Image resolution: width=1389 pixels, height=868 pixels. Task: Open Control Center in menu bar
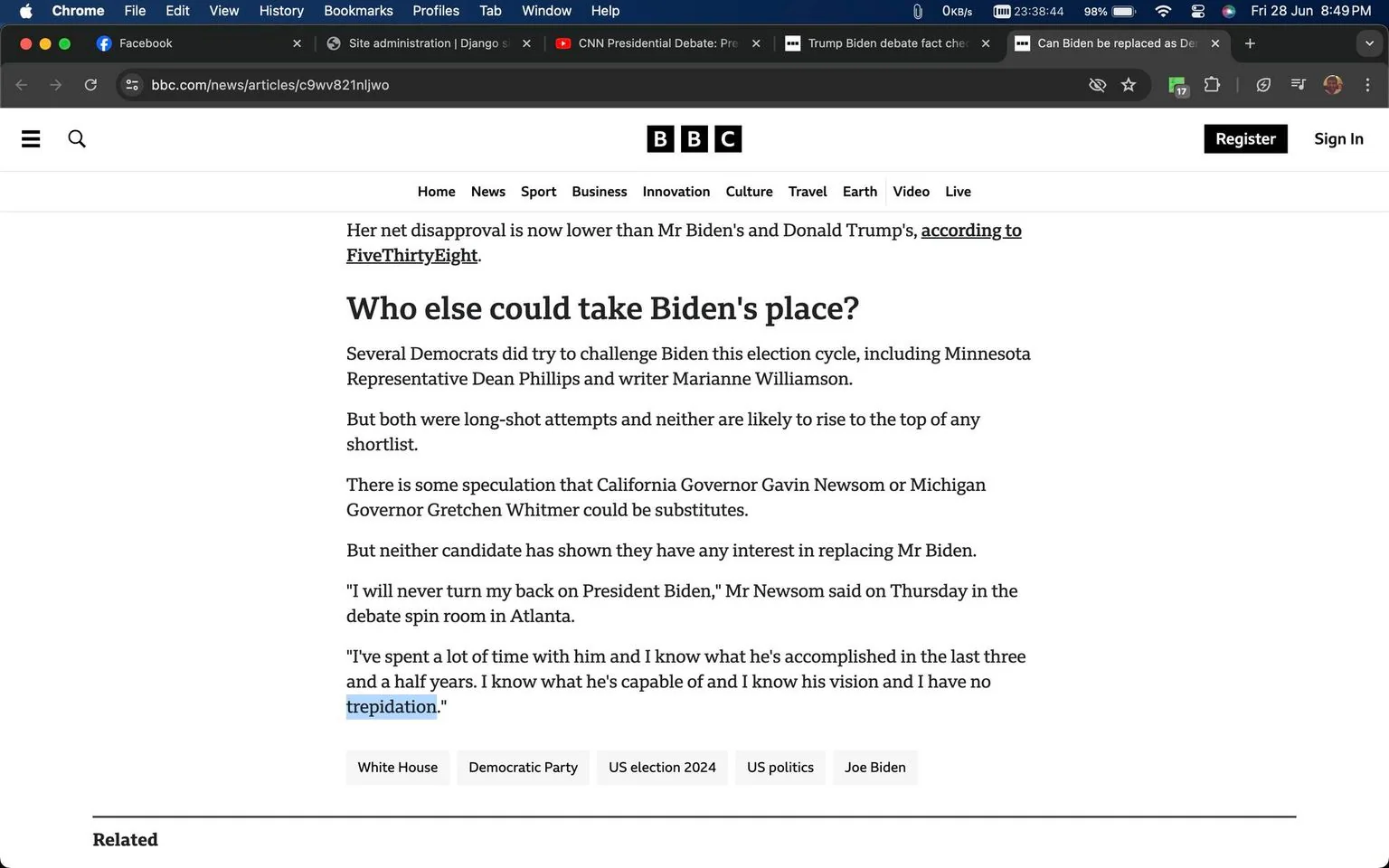tap(1197, 11)
